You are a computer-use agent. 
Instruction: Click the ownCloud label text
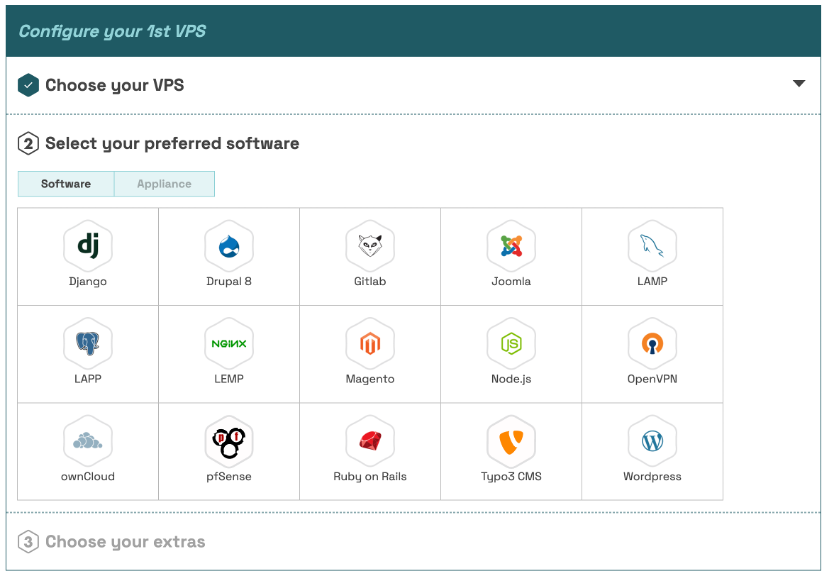88,477
